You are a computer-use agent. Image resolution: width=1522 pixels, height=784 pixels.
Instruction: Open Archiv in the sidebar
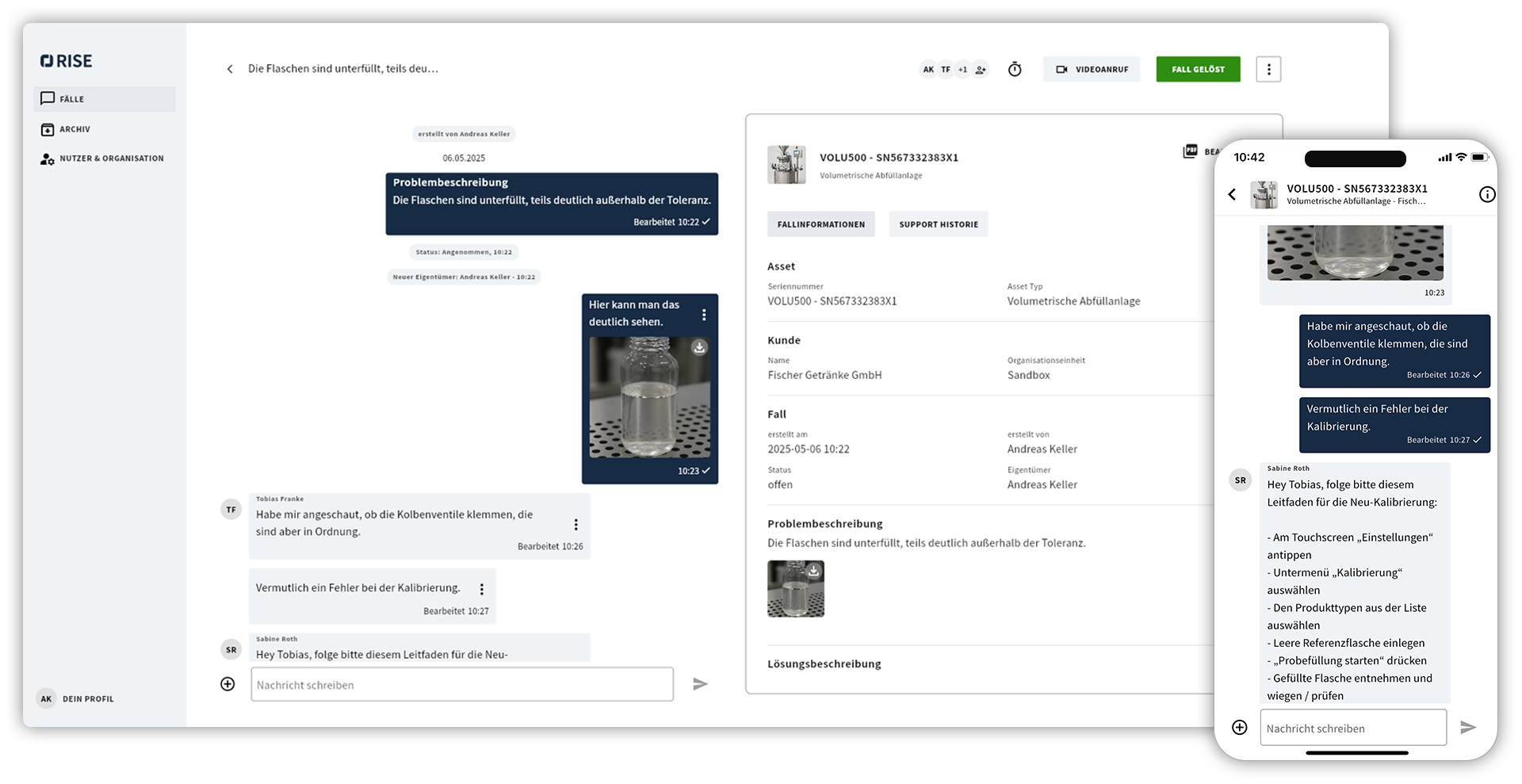[75, 129]
